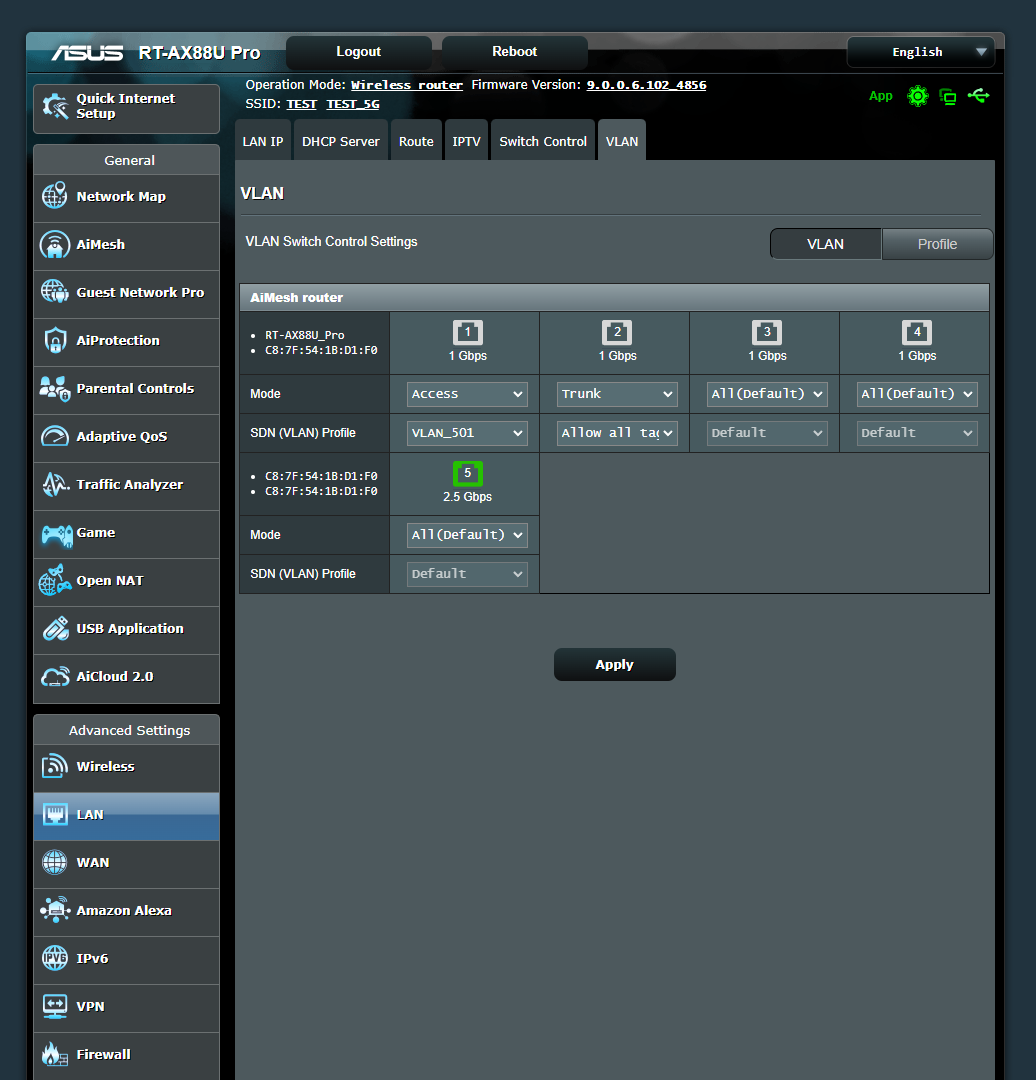Open port 1 profile dropdown VLAN_501
Image resolution: width=1036 pixels, height=1080 pixels.
coord(467,433)
